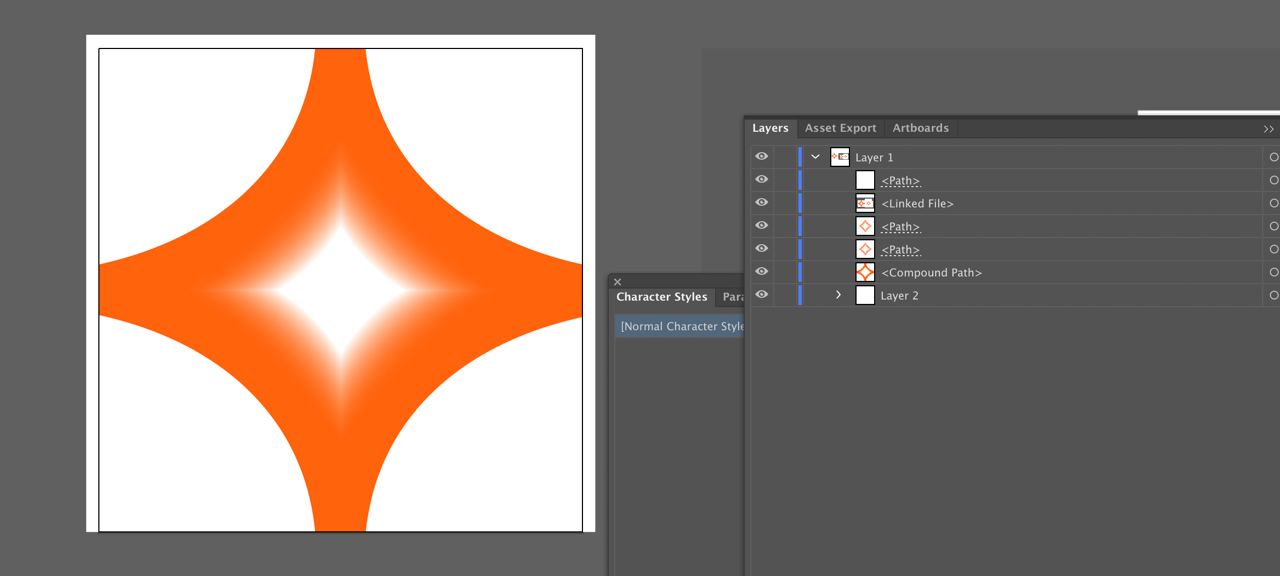Click the Layer 2 white thumbnail
The image size is (1280, 576).
(865, 295)
